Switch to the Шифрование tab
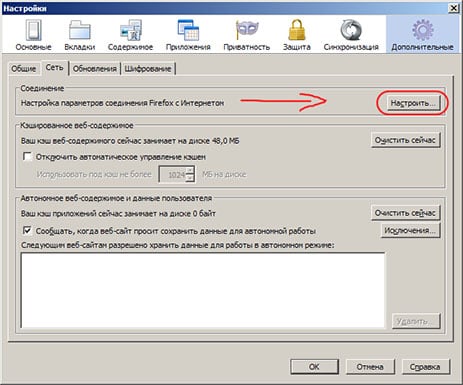463x385 pixels. point(148,69)
